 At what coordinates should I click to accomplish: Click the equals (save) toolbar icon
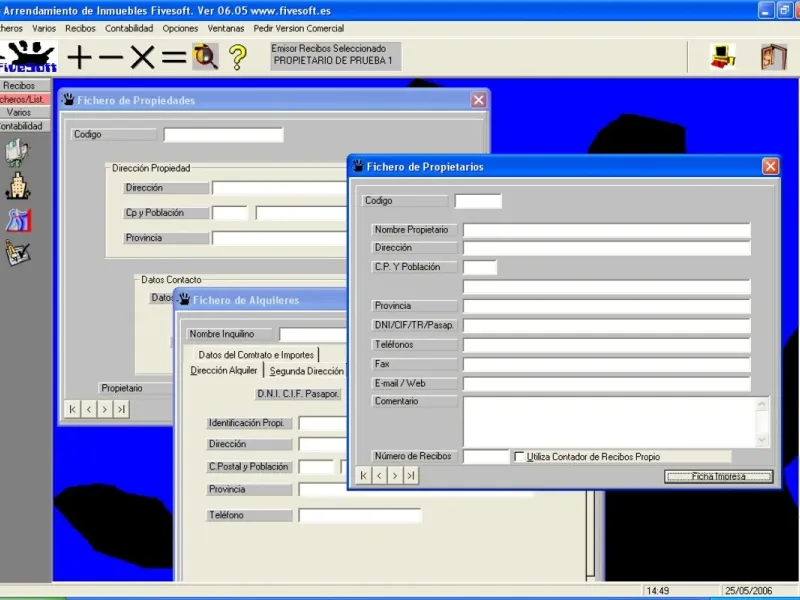click(x=174, y=57)
